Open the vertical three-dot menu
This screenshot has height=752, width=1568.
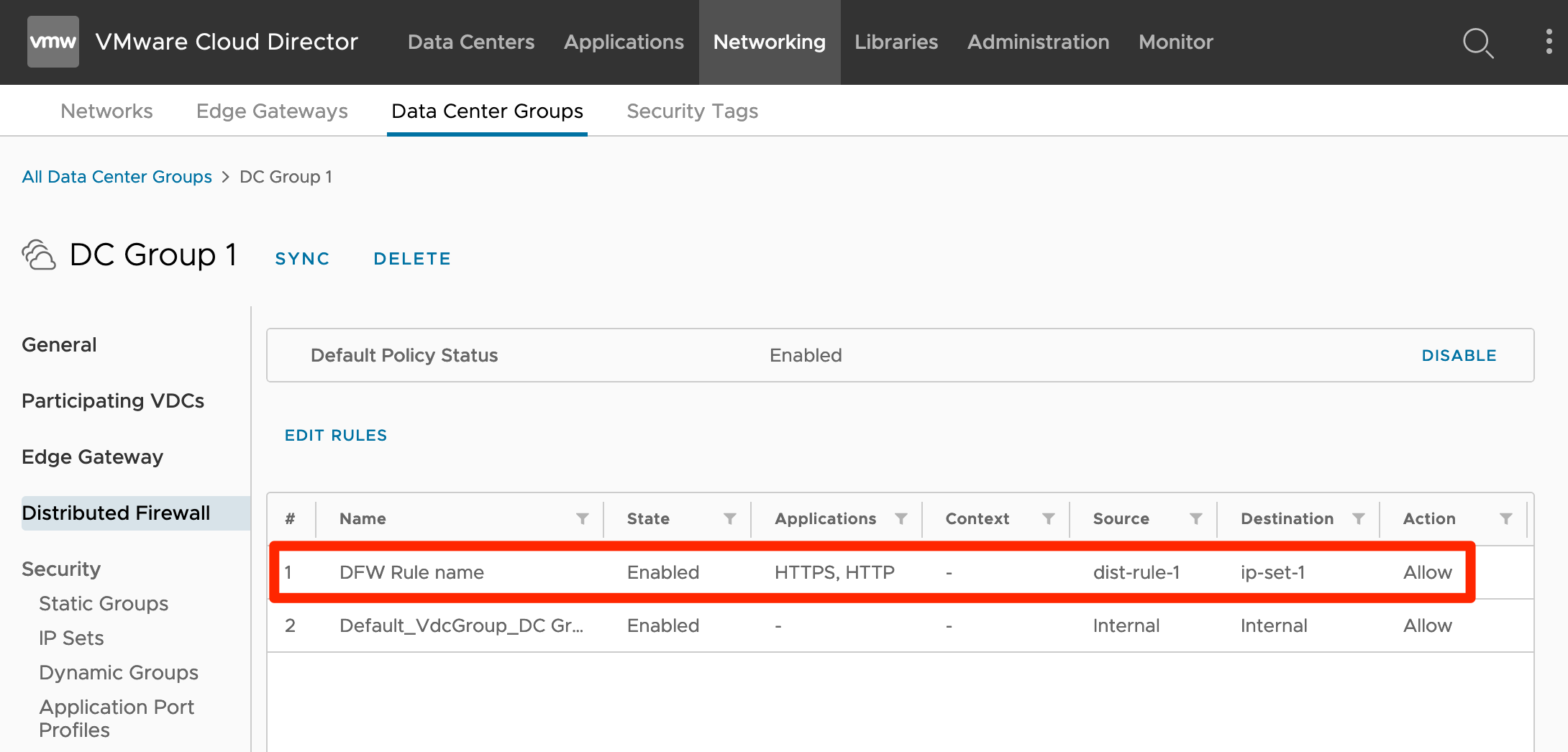coord(1549,42)
